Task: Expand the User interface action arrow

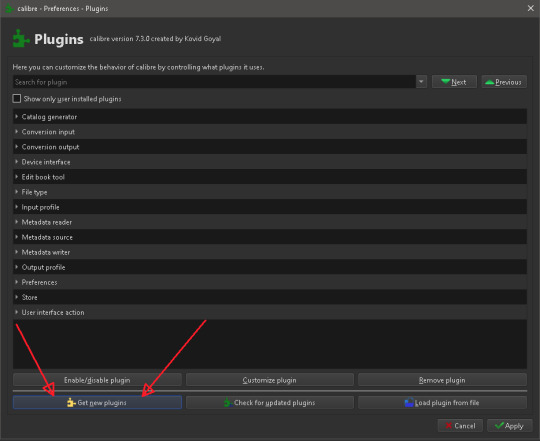Action: click(x=17, y=312)
